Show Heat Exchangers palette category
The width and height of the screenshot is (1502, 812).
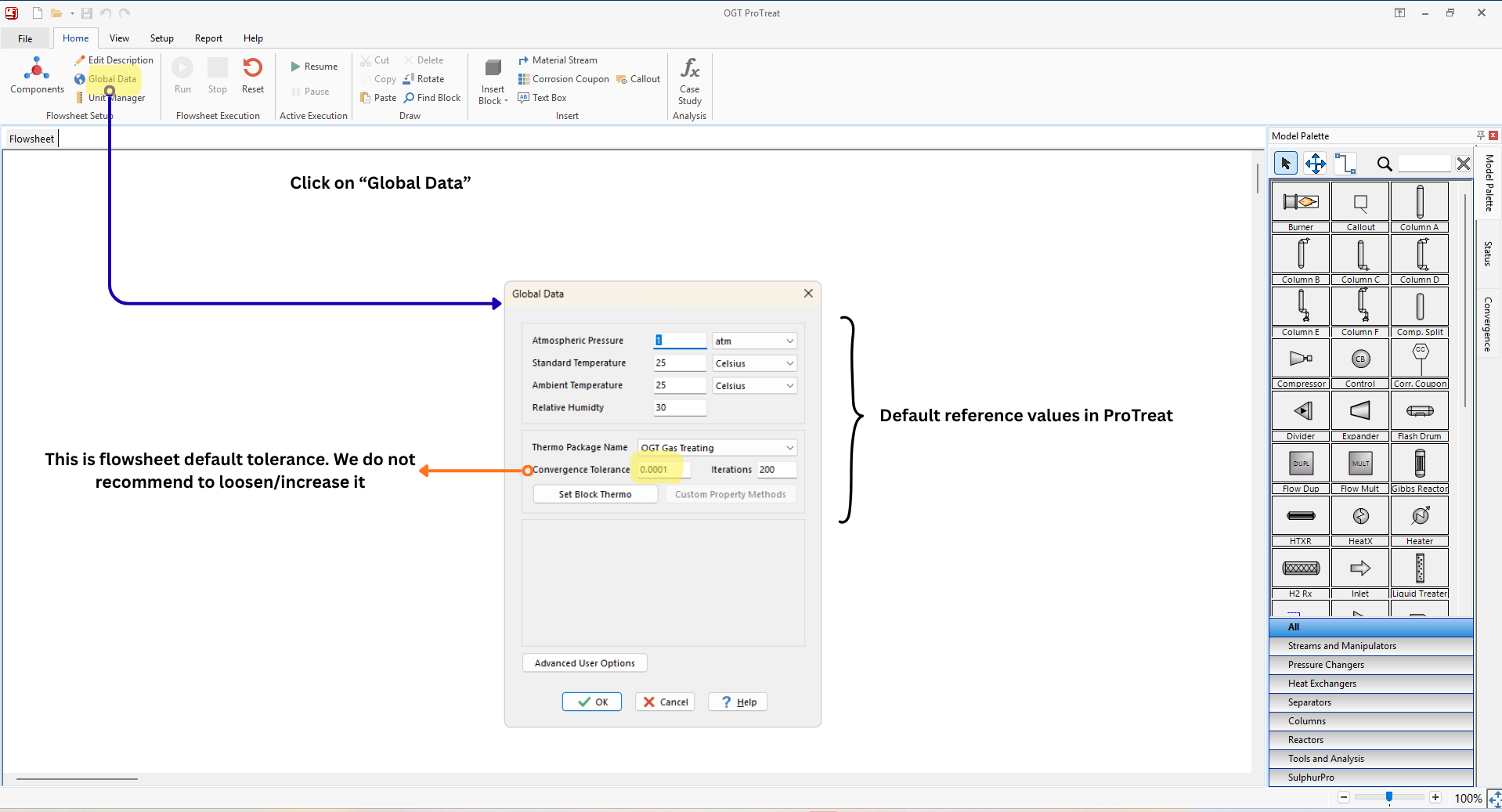[1370, 684]
